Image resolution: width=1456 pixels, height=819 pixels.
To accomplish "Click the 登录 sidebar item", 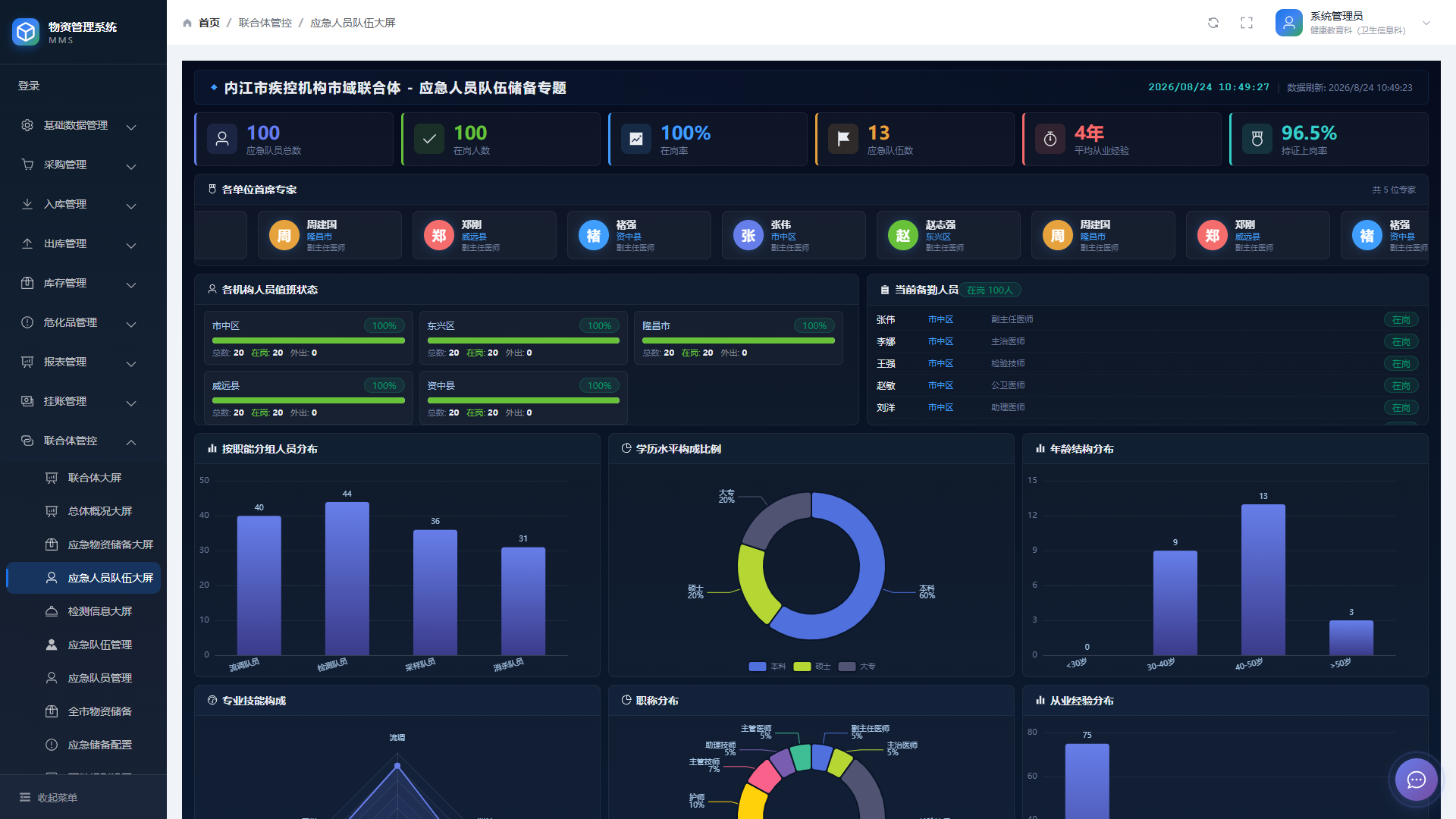I will coord(83,86).
